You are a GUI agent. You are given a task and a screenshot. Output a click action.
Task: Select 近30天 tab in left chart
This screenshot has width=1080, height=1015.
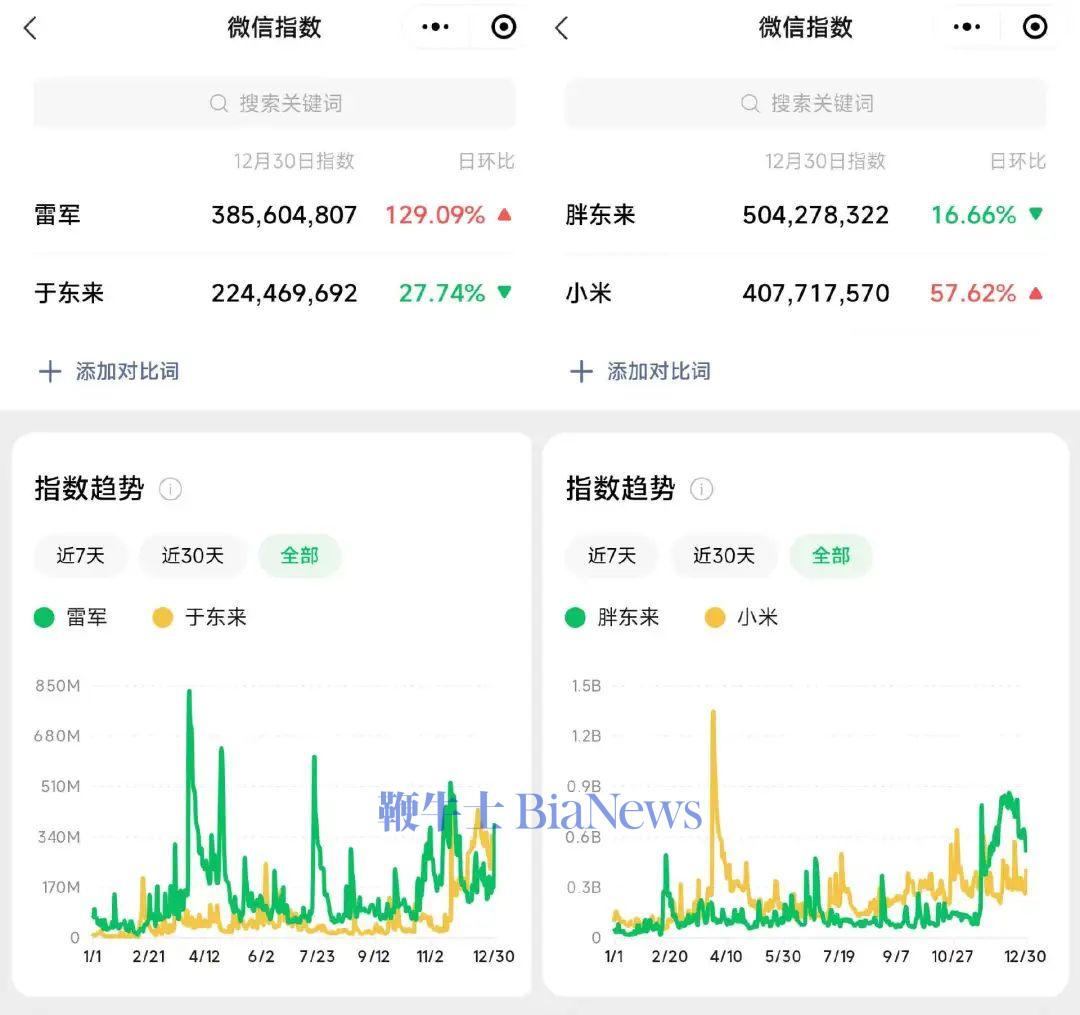click(x=193, y=556)
